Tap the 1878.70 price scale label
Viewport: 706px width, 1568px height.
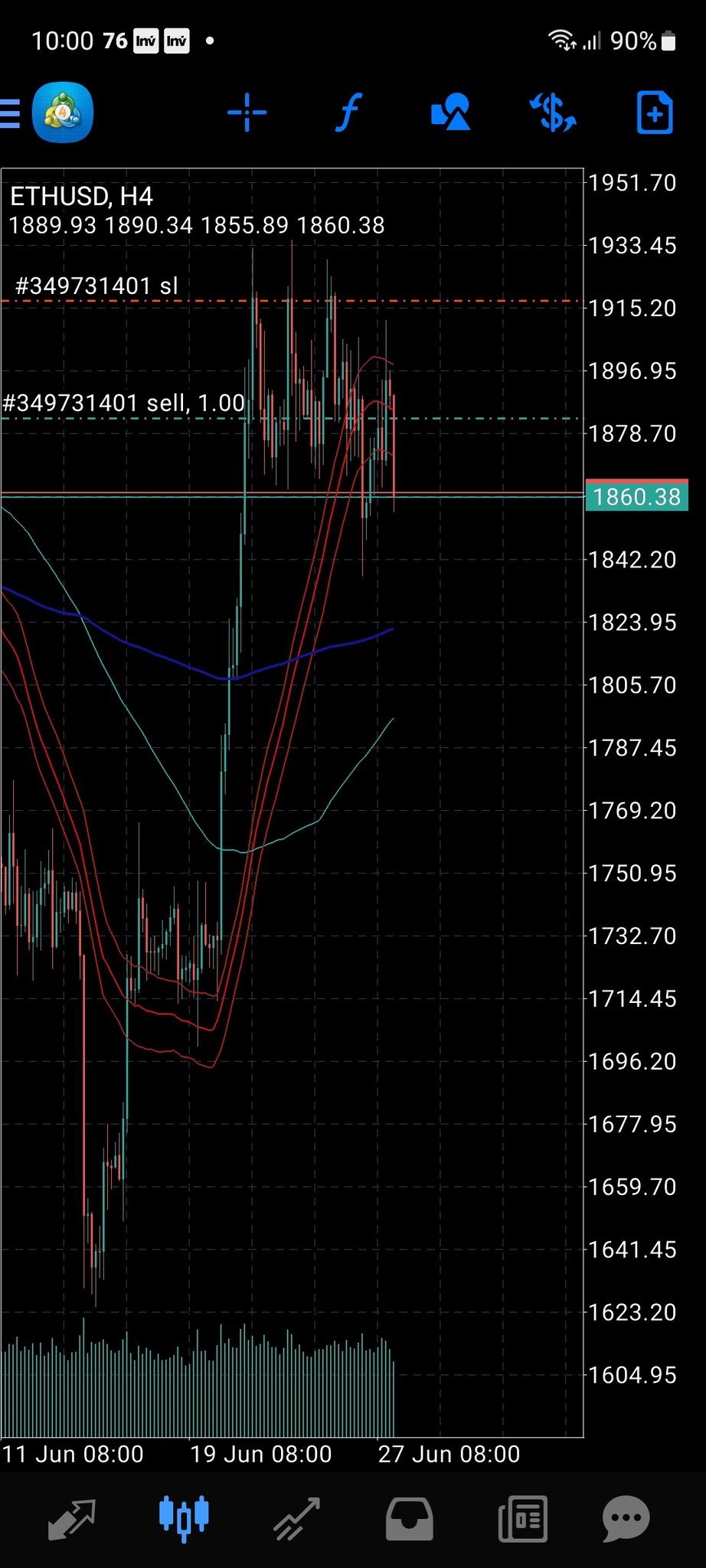coord(632,433)
